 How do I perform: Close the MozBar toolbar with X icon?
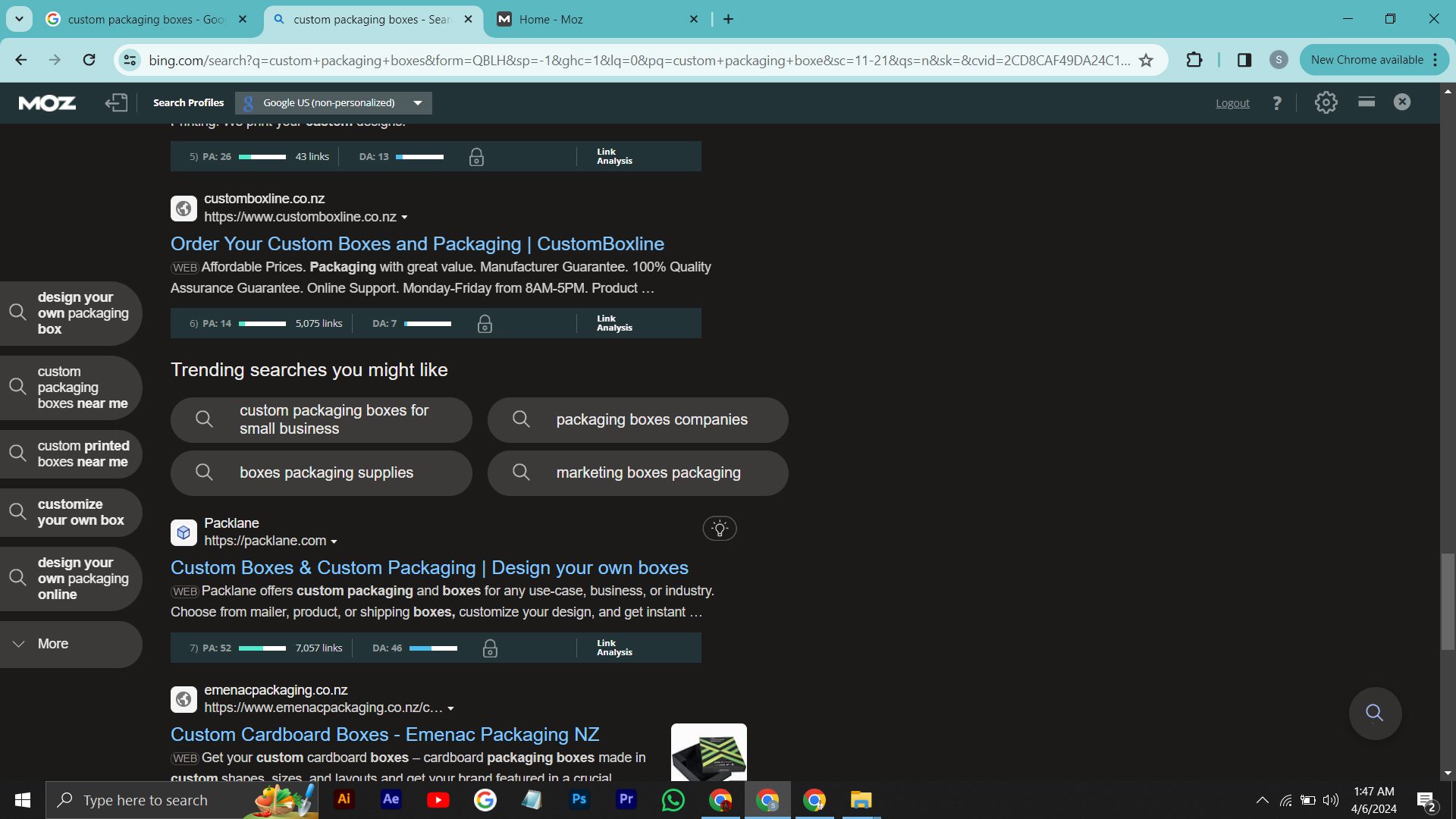(1402, 102)
